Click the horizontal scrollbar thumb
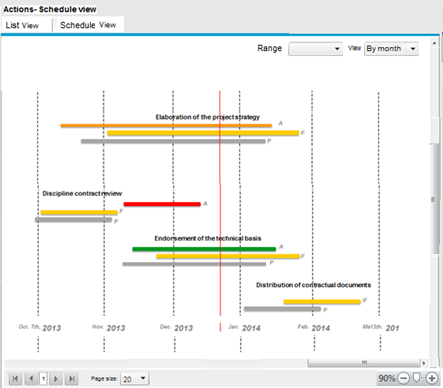 363,363
